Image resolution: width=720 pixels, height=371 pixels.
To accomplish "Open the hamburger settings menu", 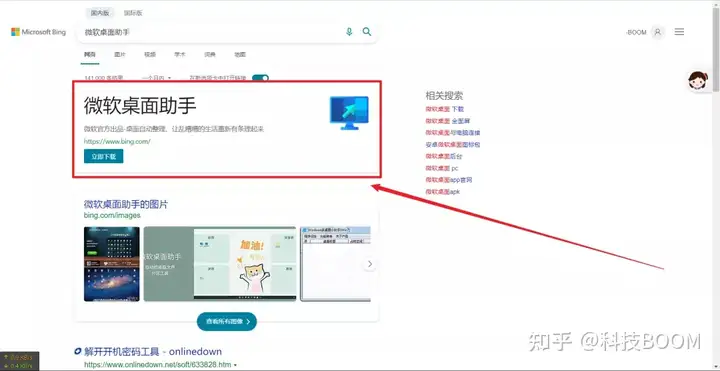I will (x=679, y=32).
